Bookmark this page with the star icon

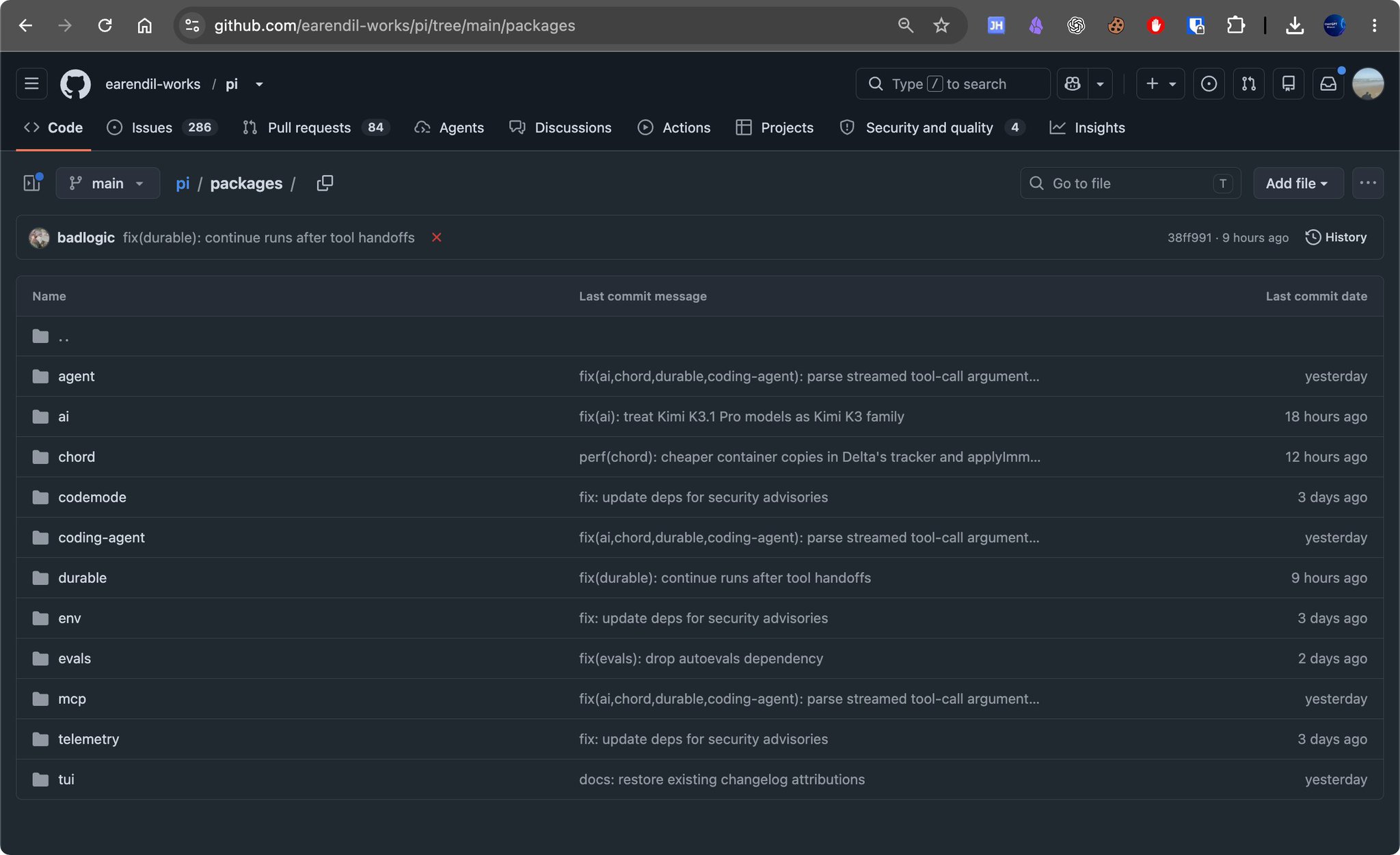point(941,25)
